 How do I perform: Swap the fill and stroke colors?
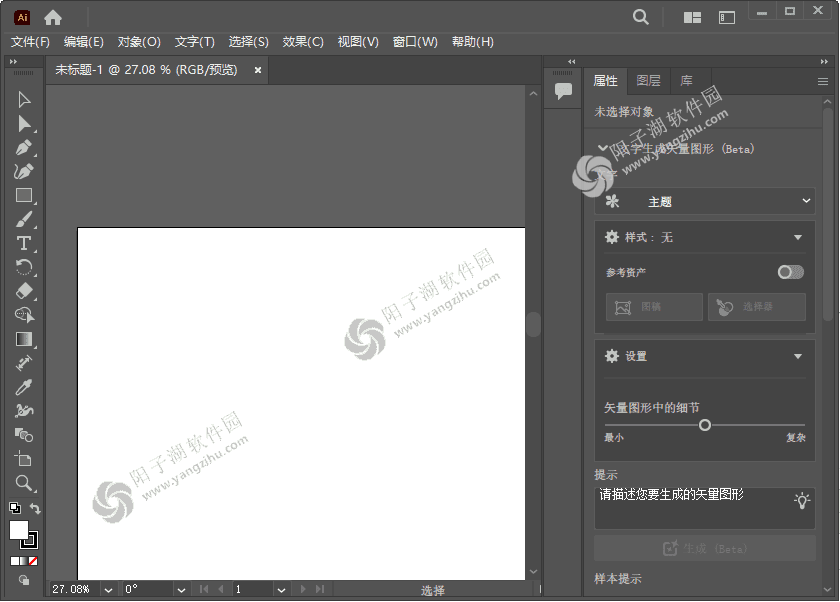click(x=34, y=510)
